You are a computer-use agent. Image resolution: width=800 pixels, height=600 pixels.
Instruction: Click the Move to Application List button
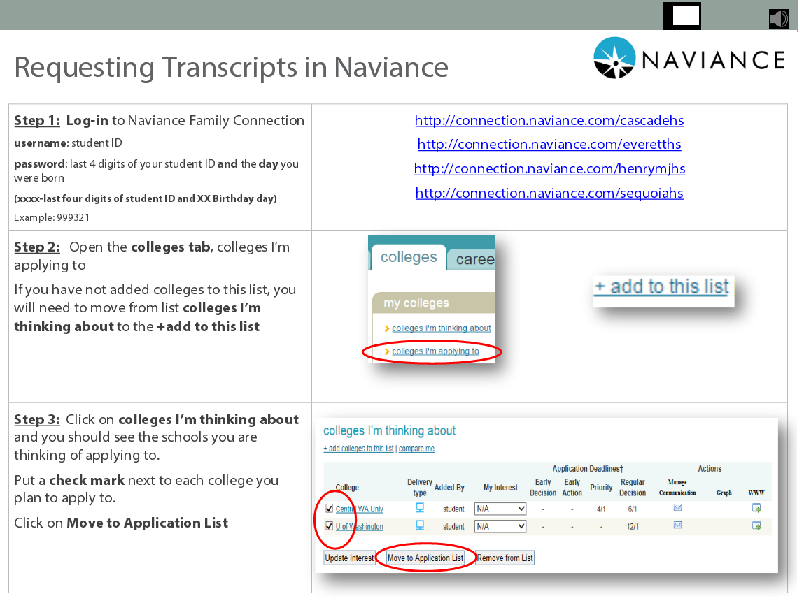[x=426, y=558]
